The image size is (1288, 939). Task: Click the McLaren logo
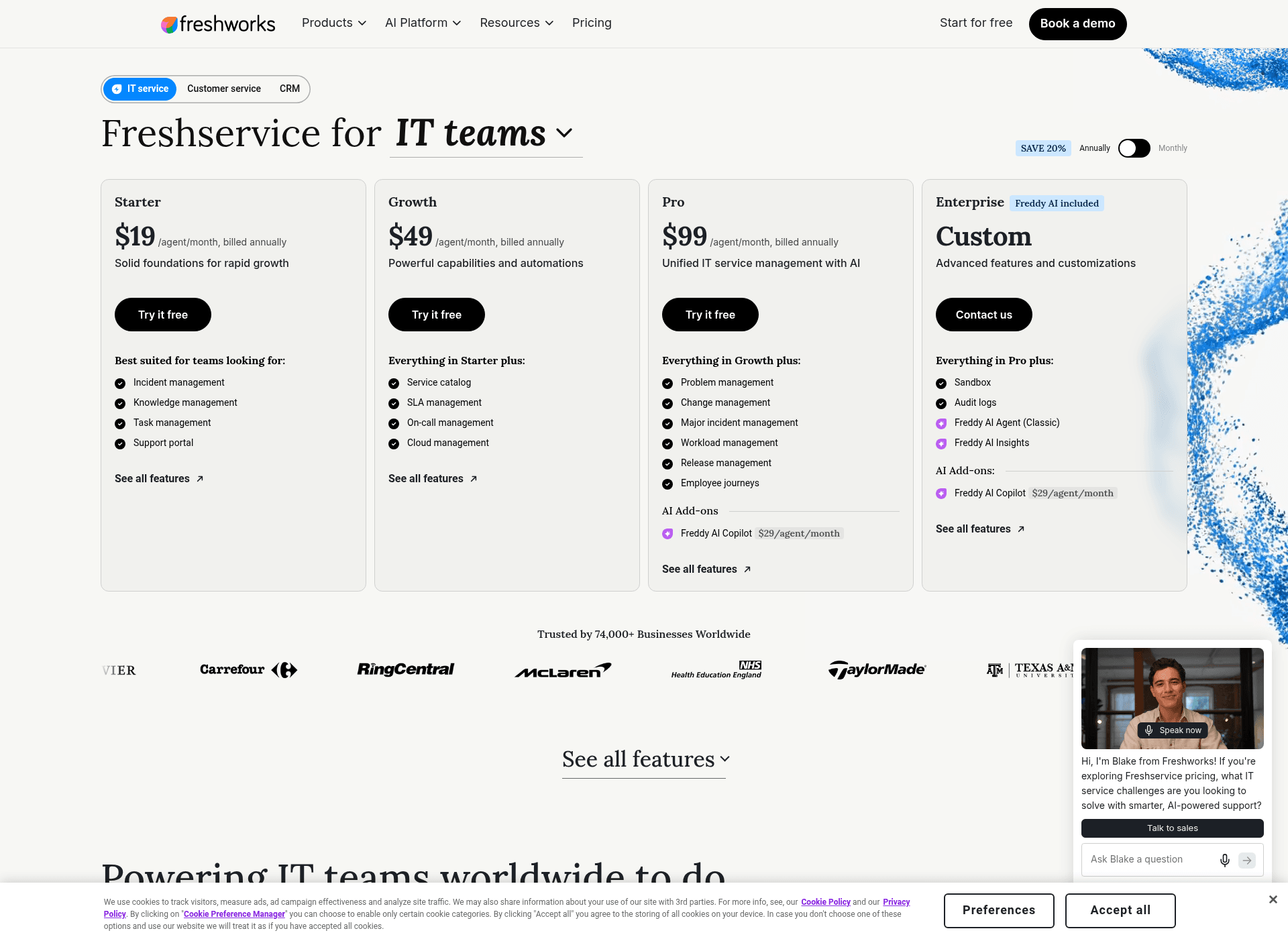point(563,671)
